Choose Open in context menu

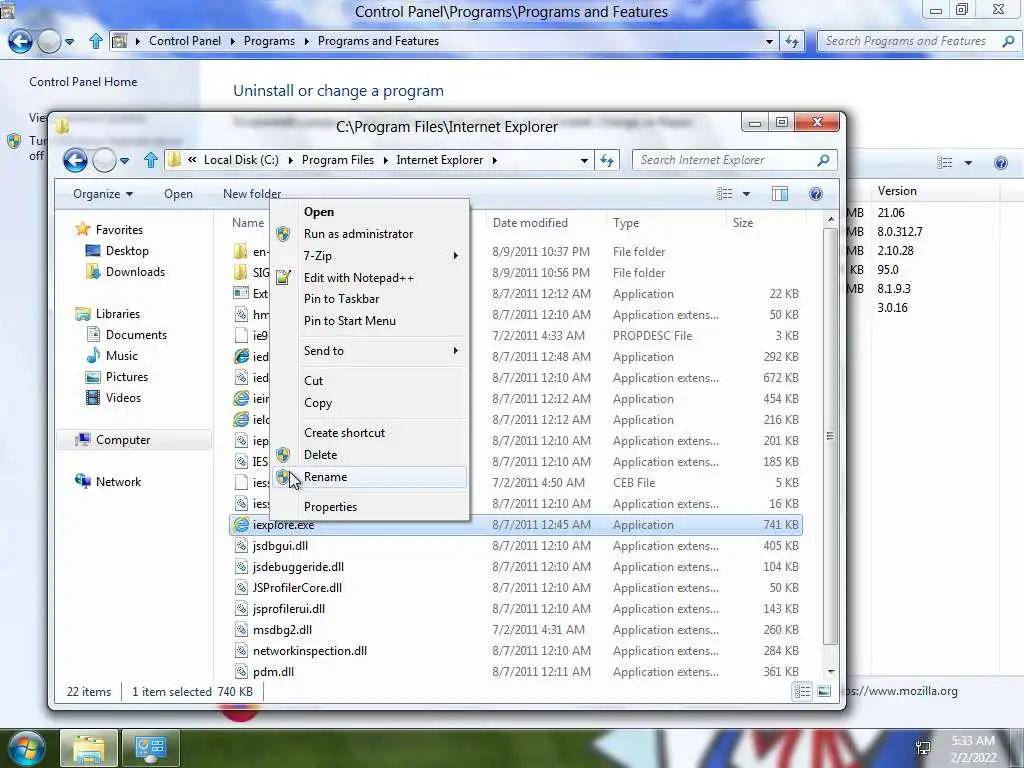click(x=370, y=212)
